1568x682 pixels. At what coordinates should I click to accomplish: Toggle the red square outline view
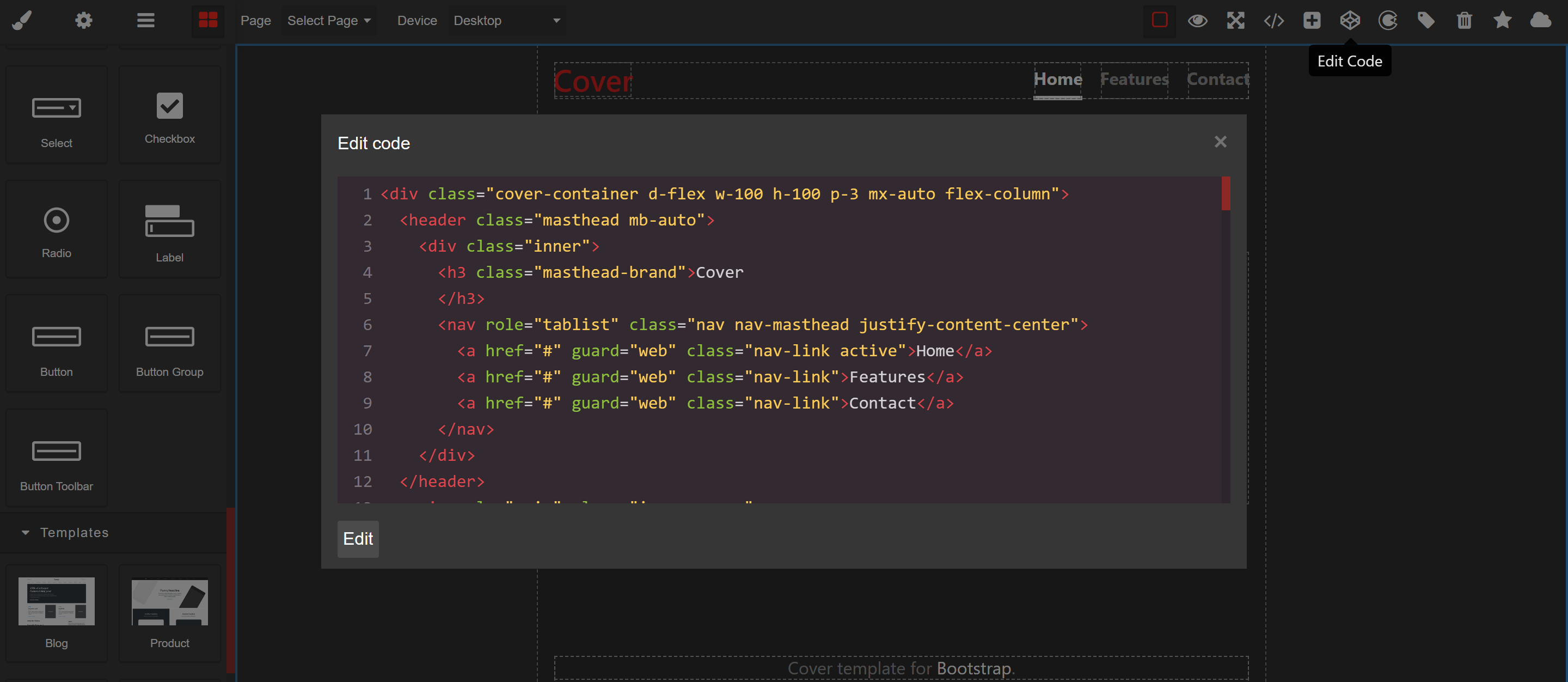click(x=1160, y=21)
